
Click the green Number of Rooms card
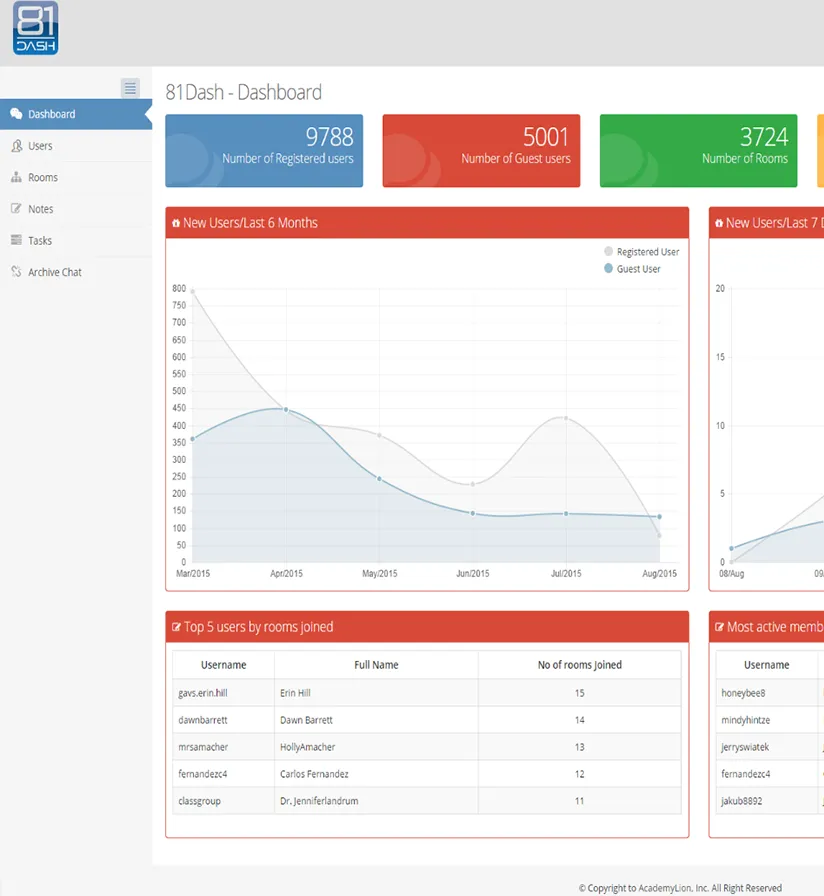pyautogui.click(x=698, y=150)
